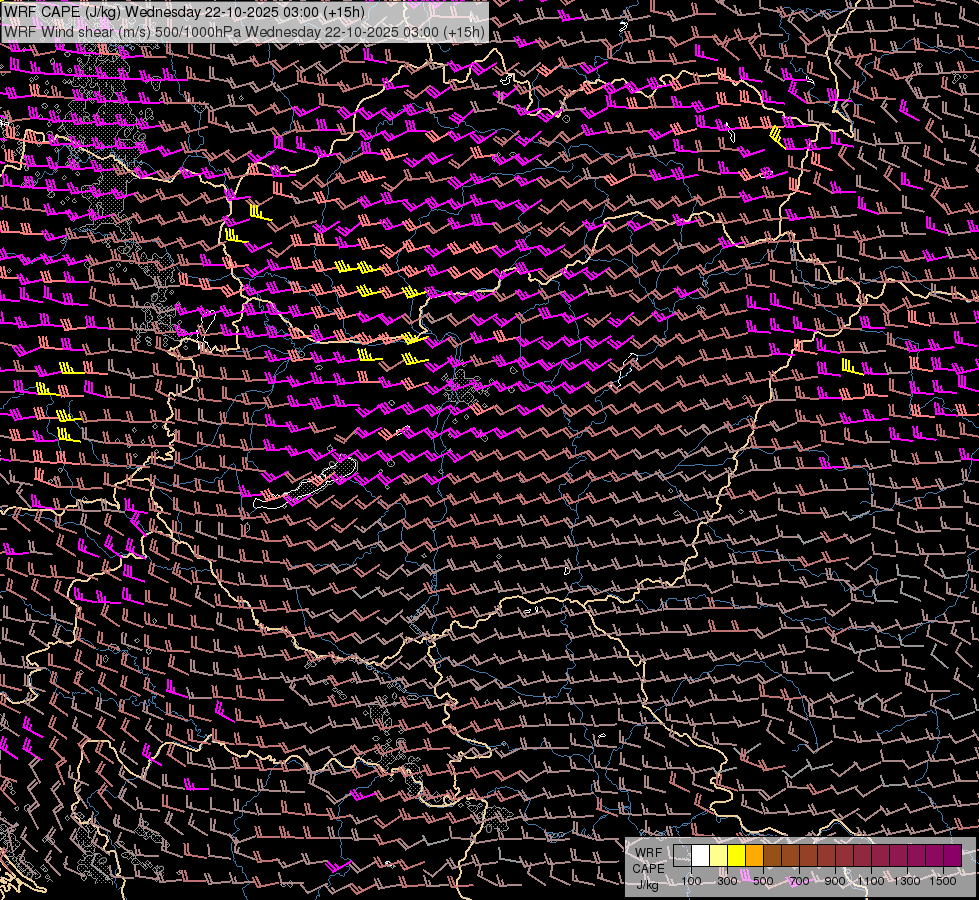Click the gray below-100 legend swatch
979x900 pixels.
(x=682, y=855)
